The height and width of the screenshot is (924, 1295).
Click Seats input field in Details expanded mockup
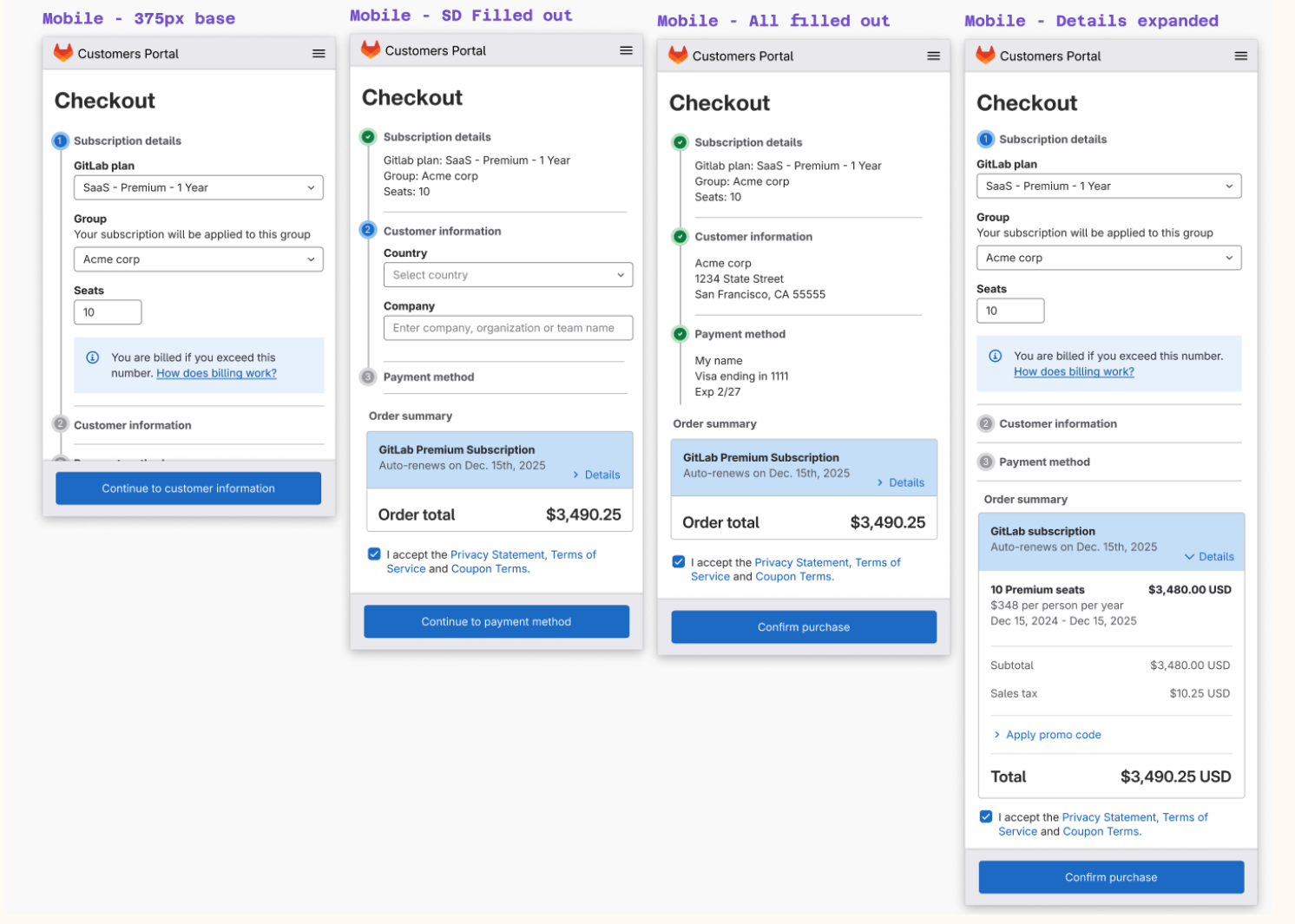pyautogui.click(x=1010, y=311)
